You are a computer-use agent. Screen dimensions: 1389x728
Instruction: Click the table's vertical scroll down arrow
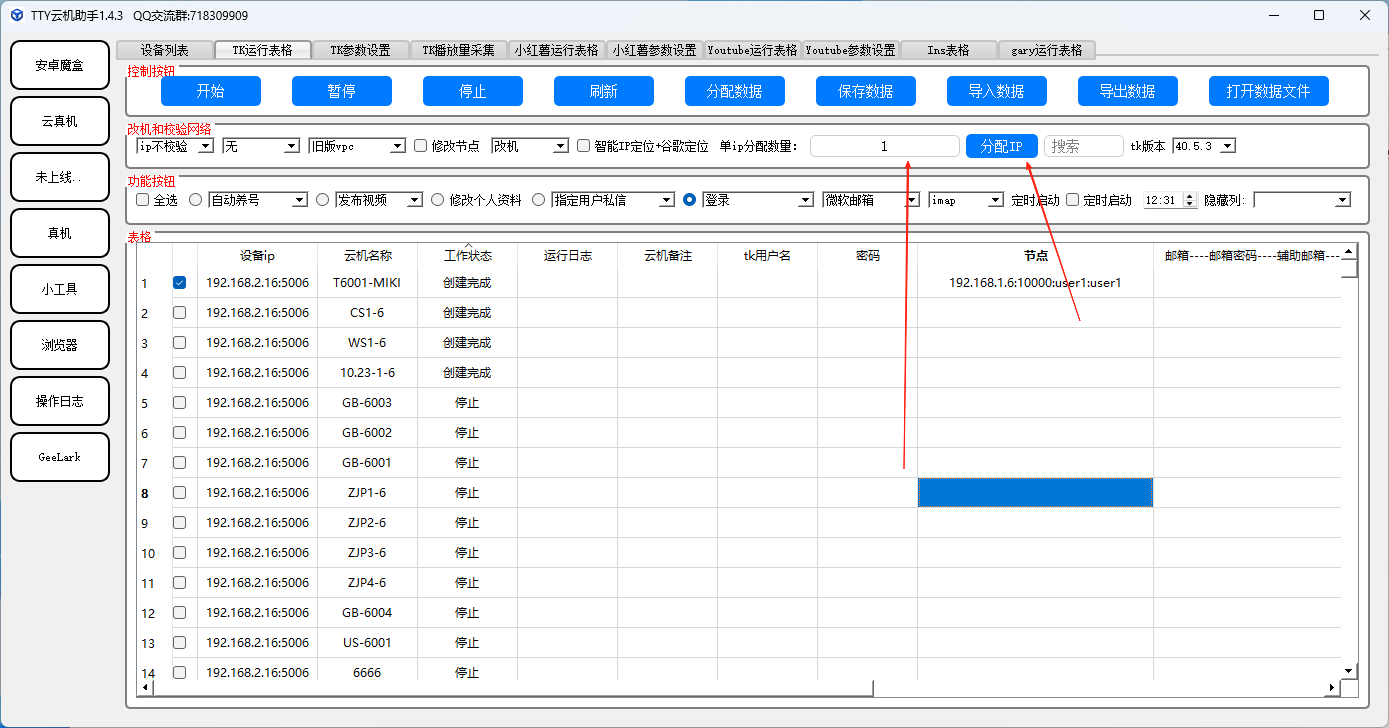point(1348,670)
